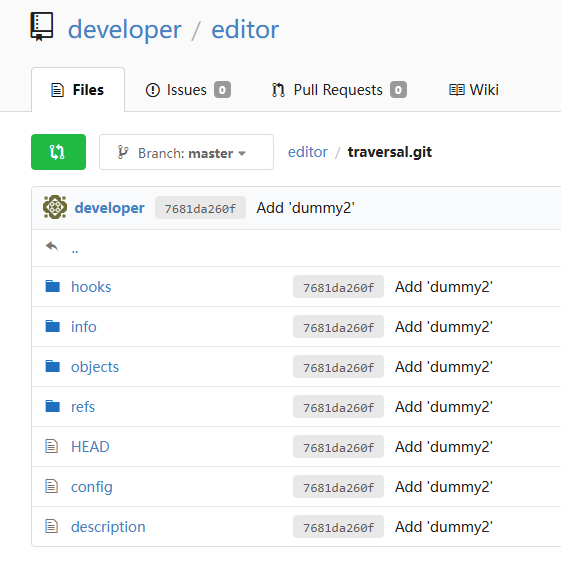Screen dimensions: 561x565
Task: Switch to the Issues tab
Action: [x=188, y=90]
